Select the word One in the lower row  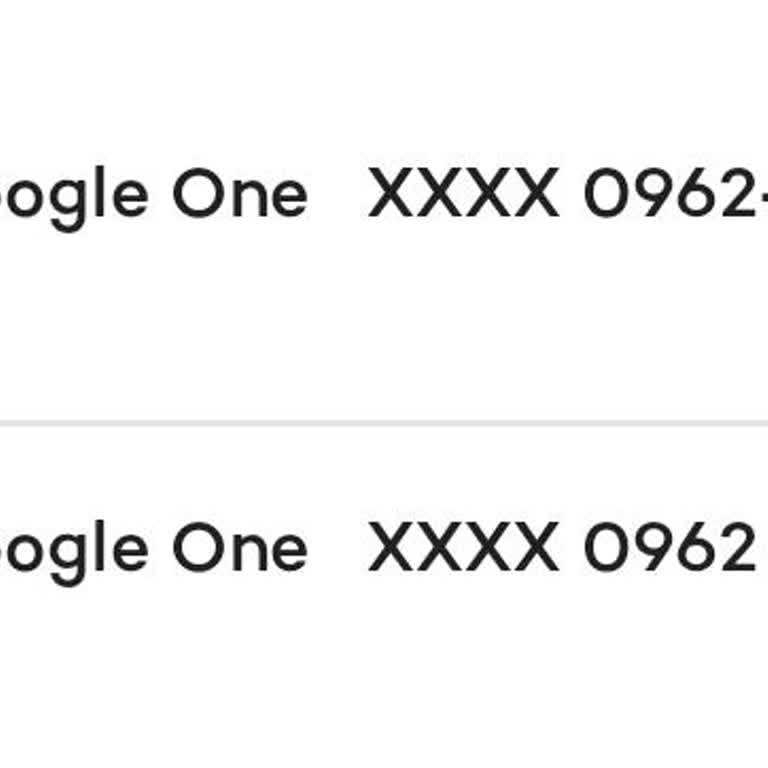(x=240, y=547)
